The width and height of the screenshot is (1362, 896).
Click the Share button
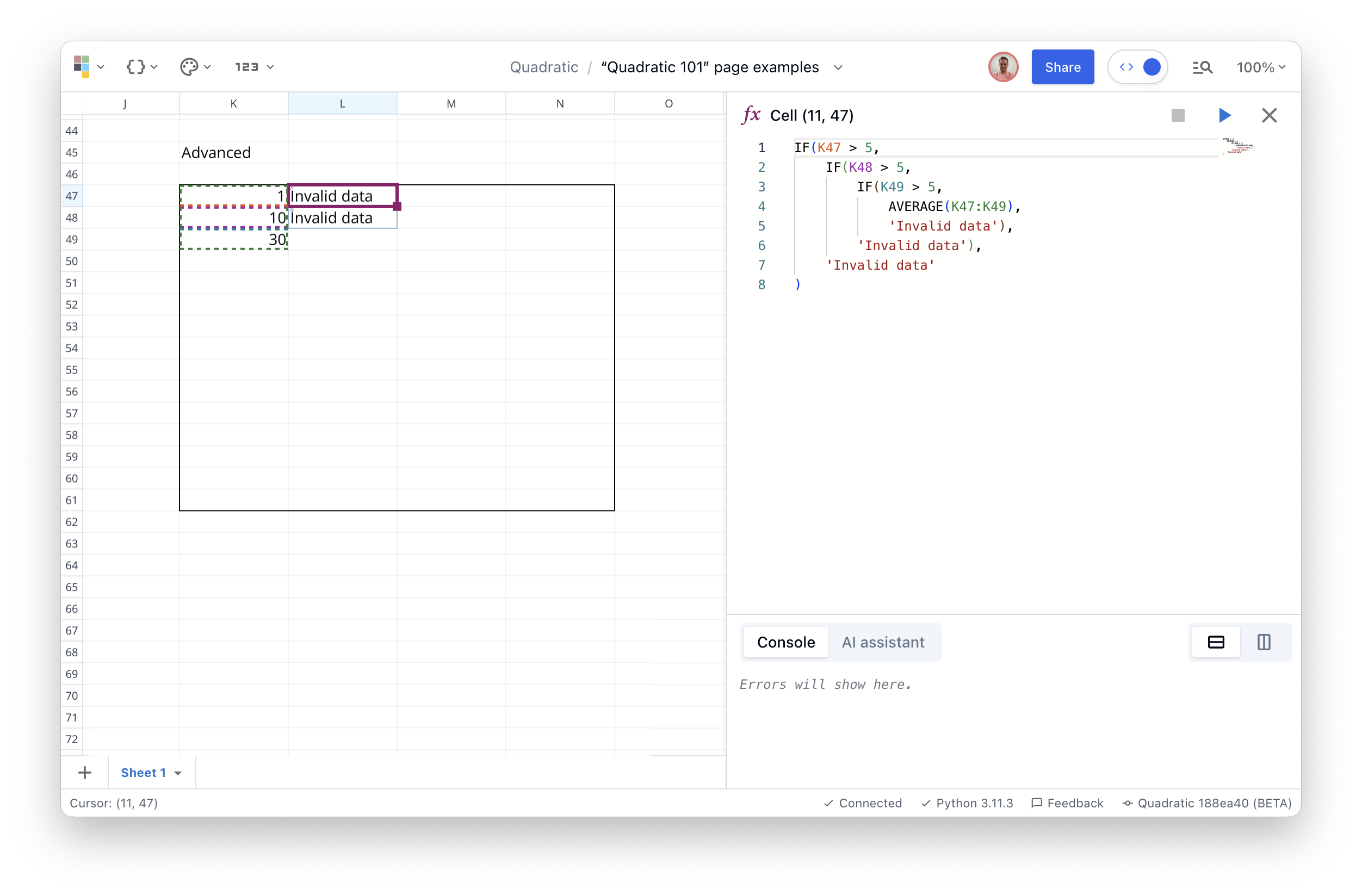(x=1062, y=66)
